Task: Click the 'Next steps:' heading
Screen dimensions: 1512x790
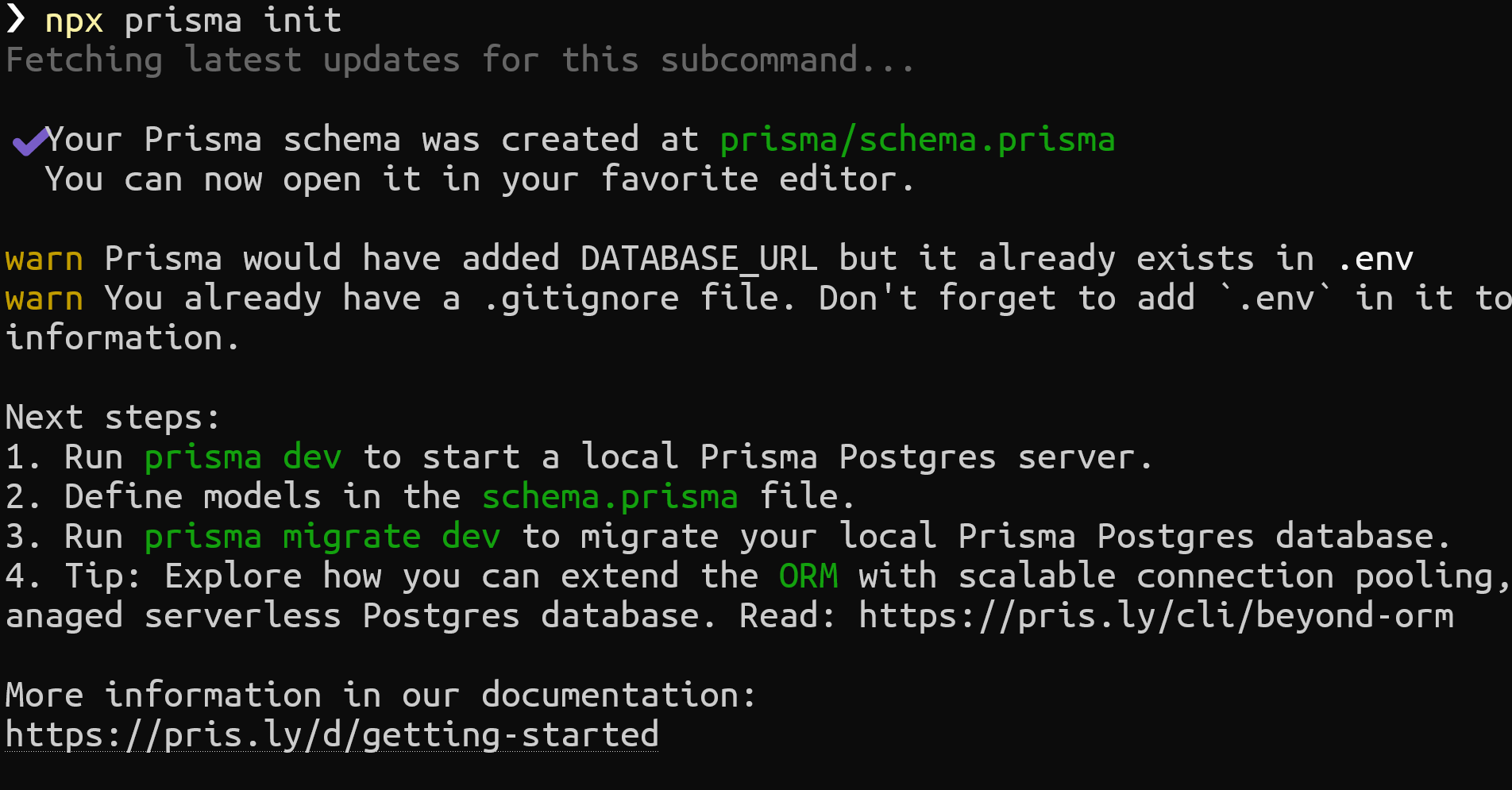Action: coord(112,418)
